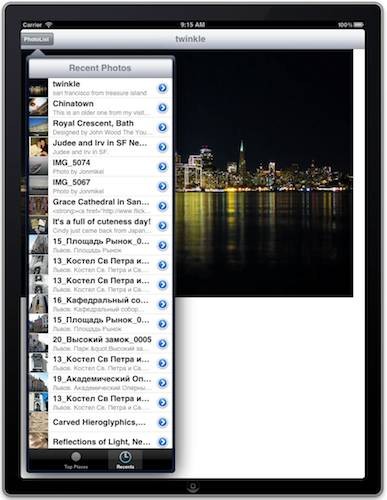Choose the It's a full of cuteness day! entry

100,226
